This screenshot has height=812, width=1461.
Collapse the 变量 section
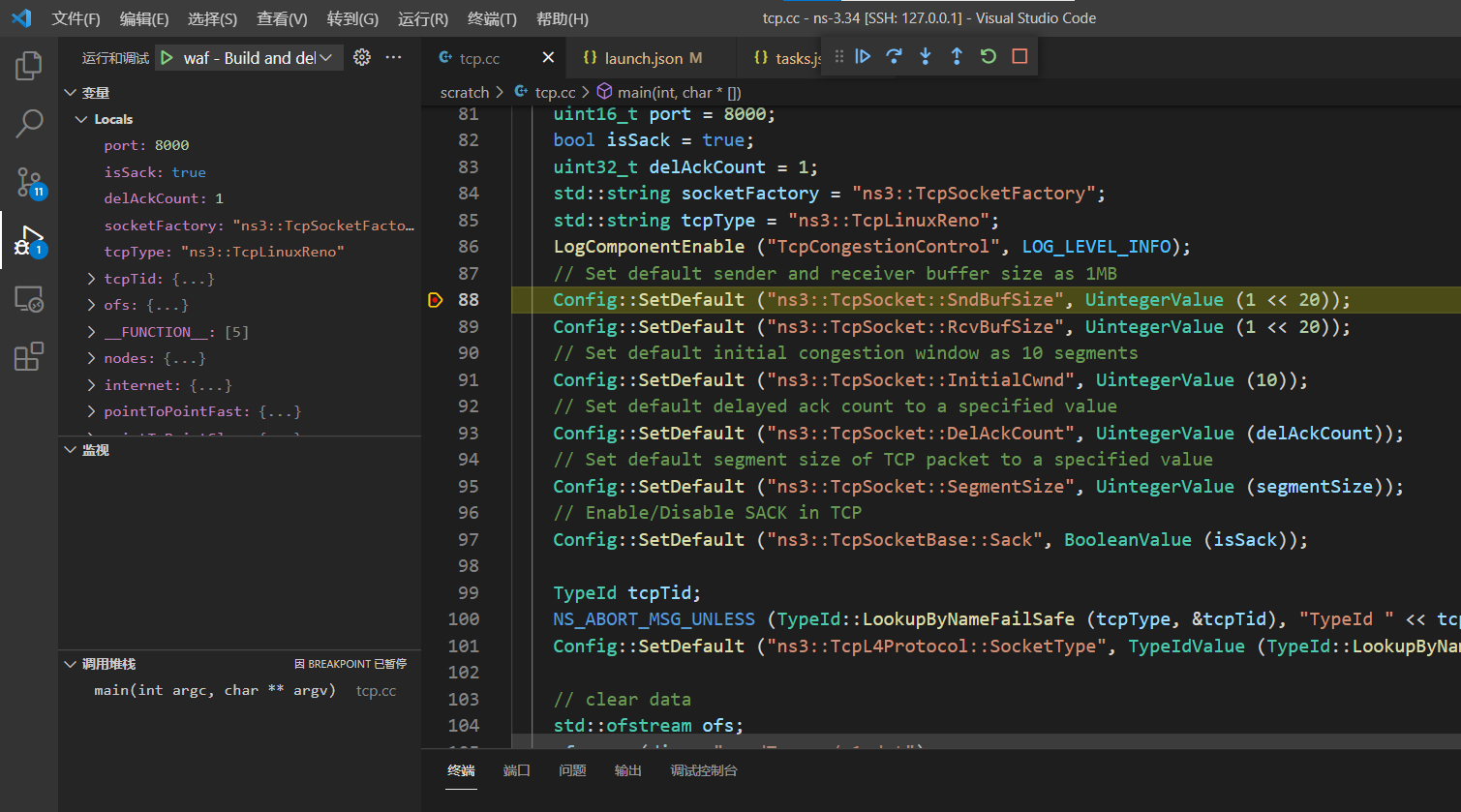[70, 93]
